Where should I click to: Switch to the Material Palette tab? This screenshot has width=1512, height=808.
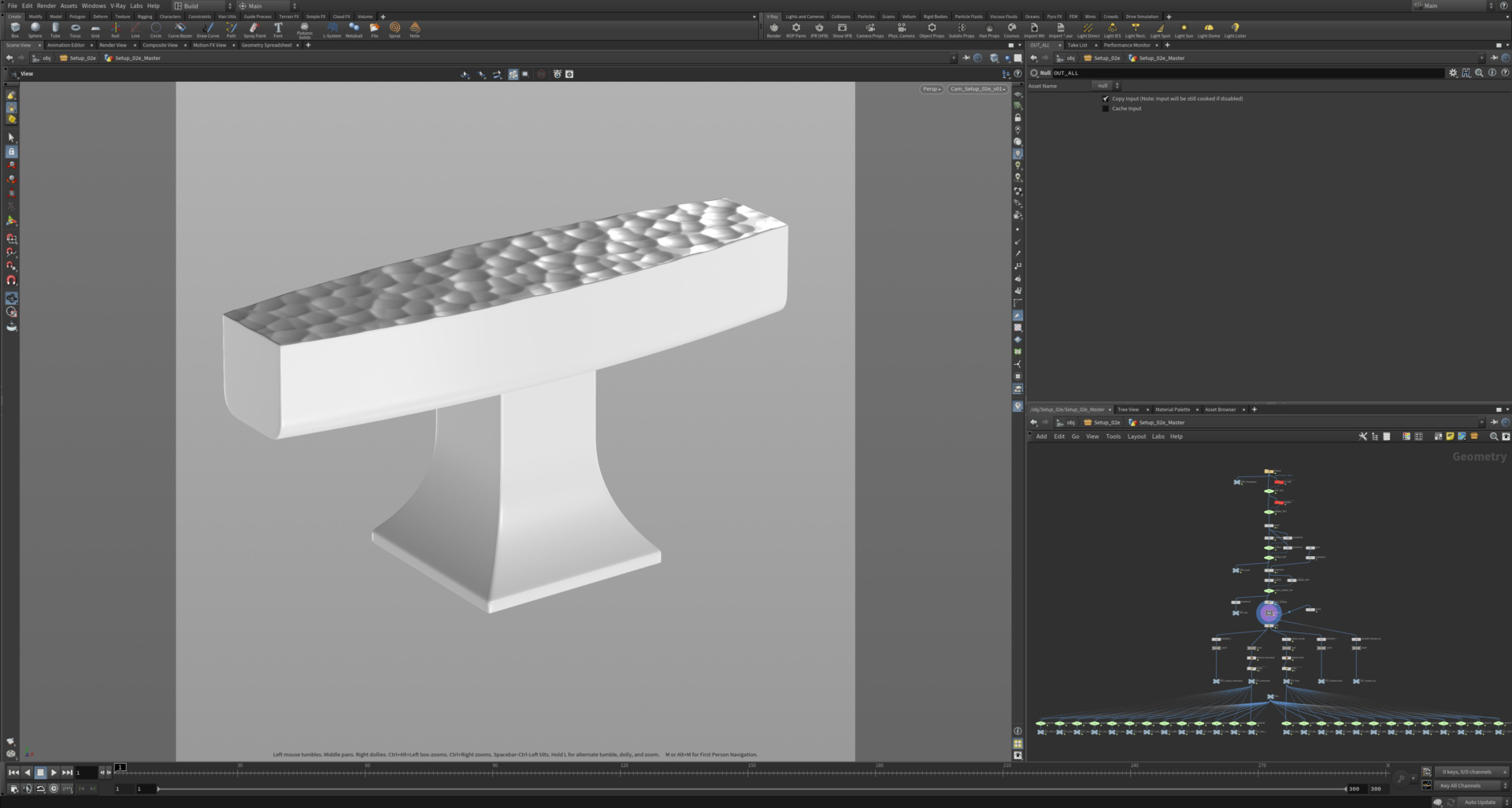(1173, 410)
